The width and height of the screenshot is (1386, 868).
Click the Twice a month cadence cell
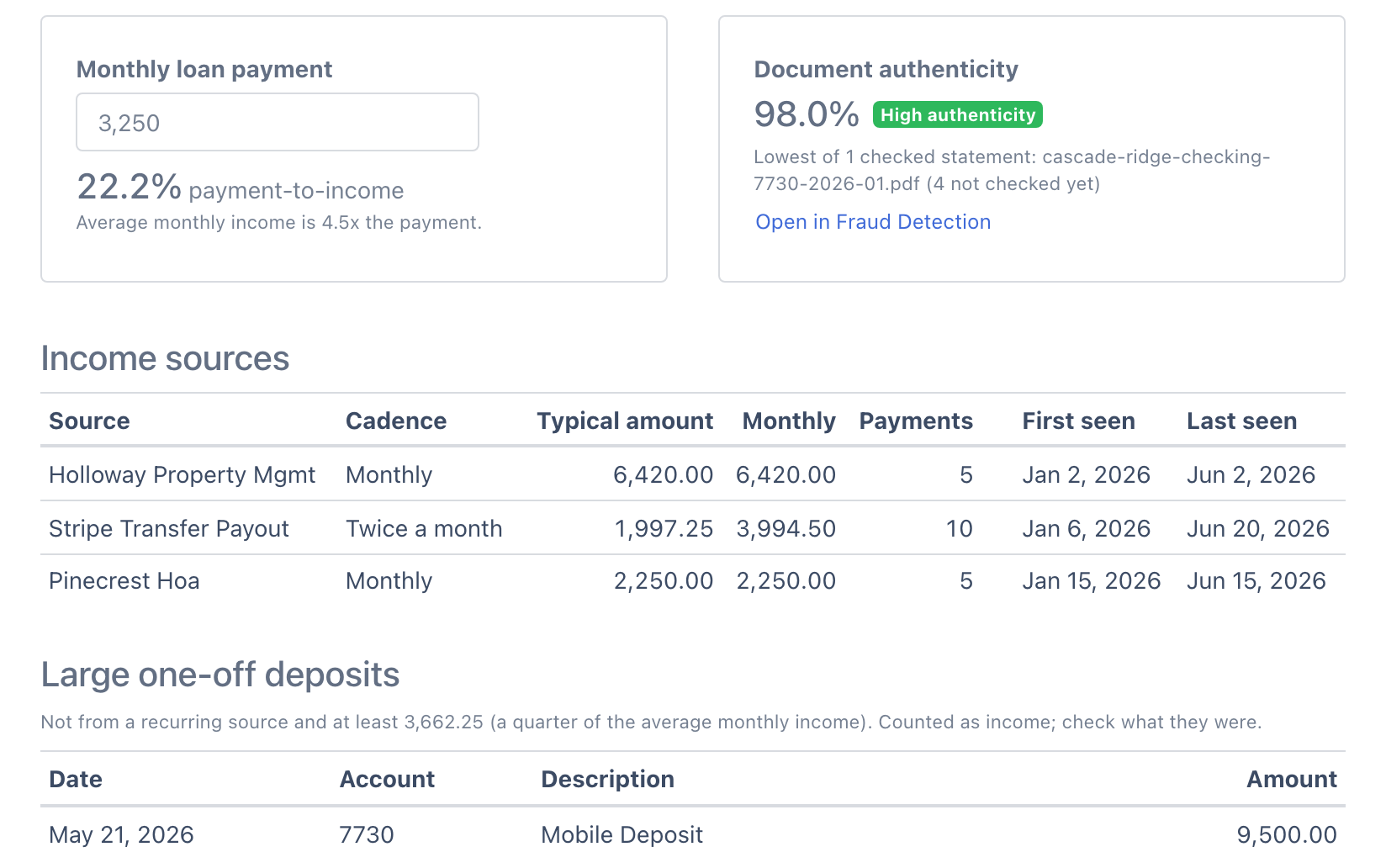(x=424, y=528)
